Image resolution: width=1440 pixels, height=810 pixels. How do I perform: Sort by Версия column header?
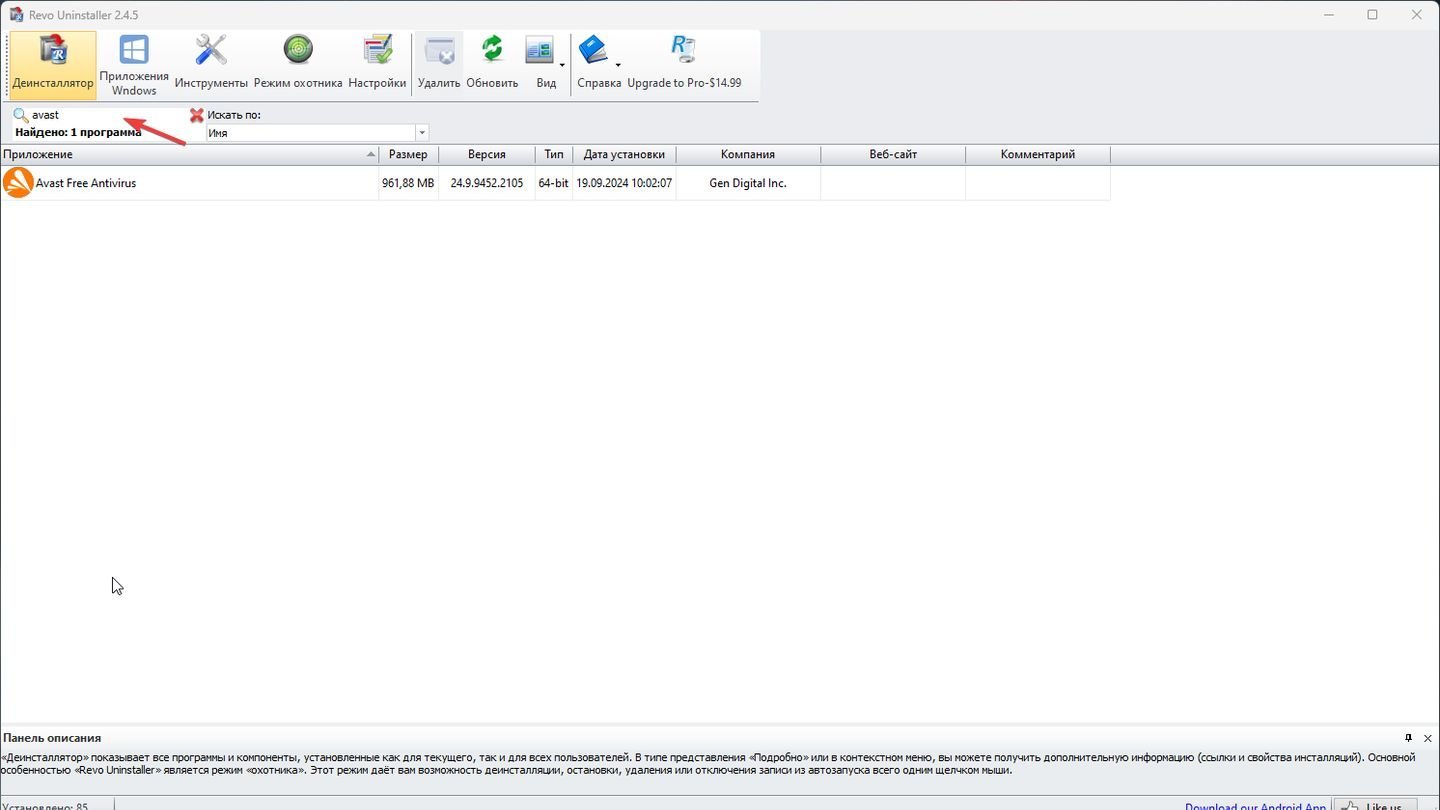(486, 154)
